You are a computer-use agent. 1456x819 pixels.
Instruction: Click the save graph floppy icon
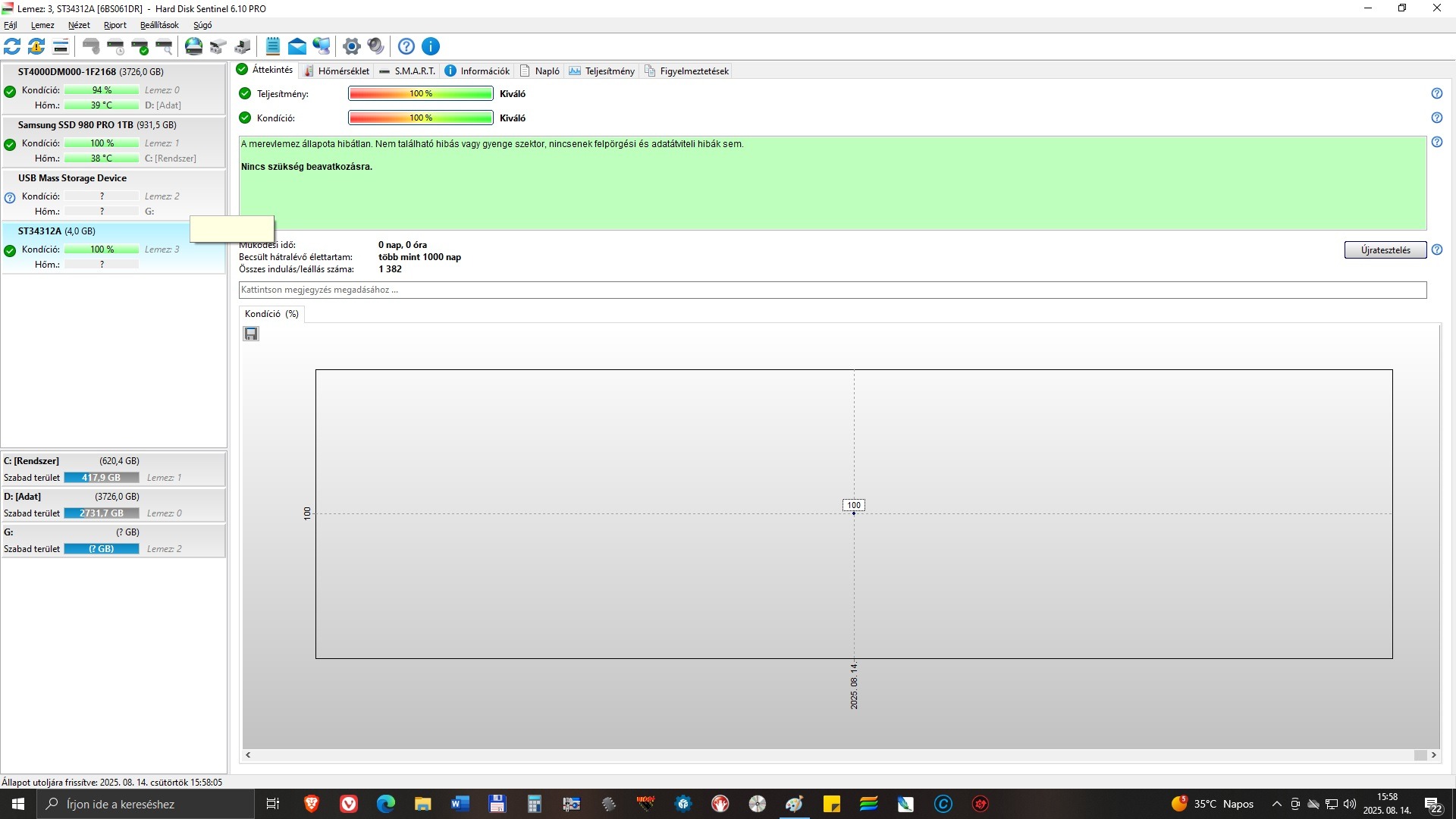click(251, 334)
